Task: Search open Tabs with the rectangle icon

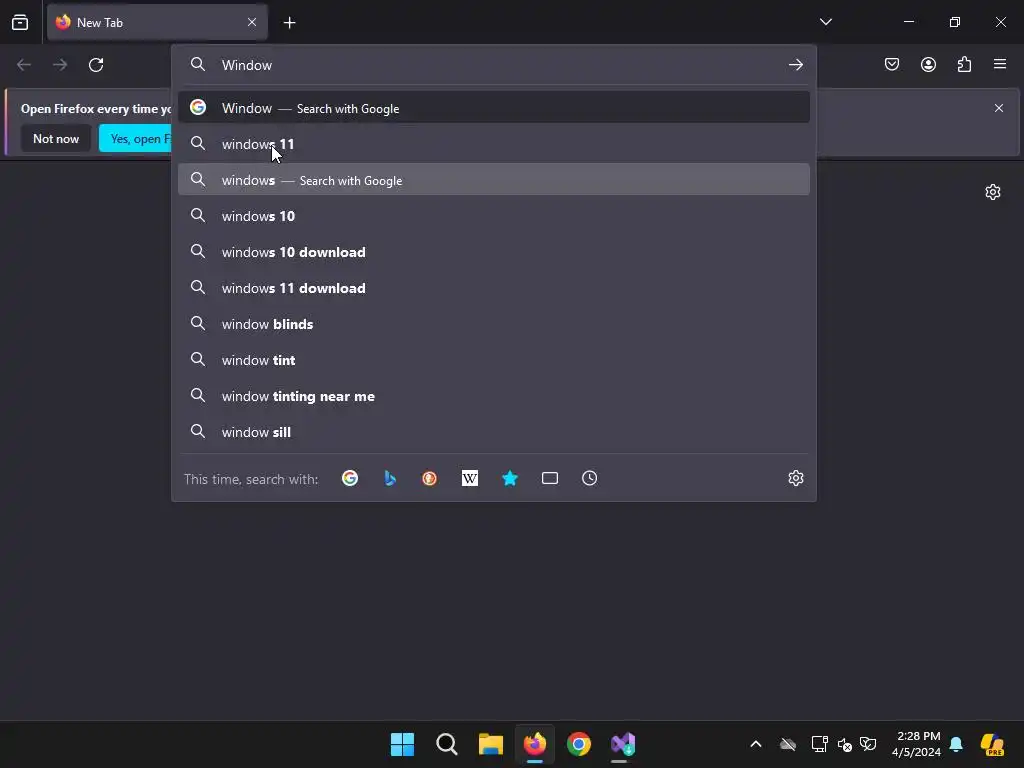Action: (550, 478)
